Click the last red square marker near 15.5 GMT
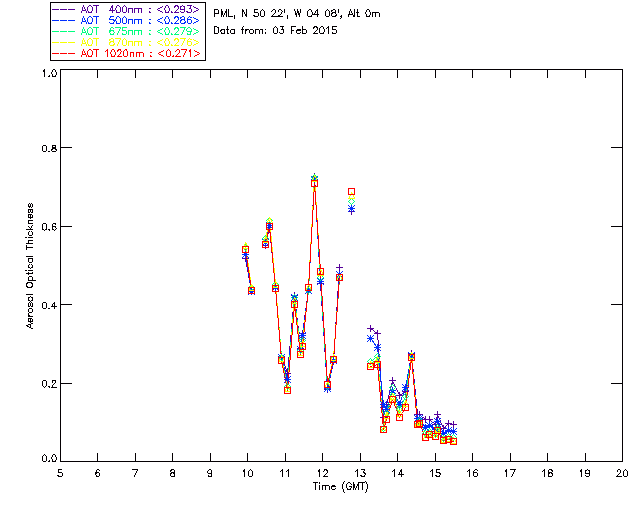This screenshot has width=640, height=512. pyautogui.click(x=453, y=441)
